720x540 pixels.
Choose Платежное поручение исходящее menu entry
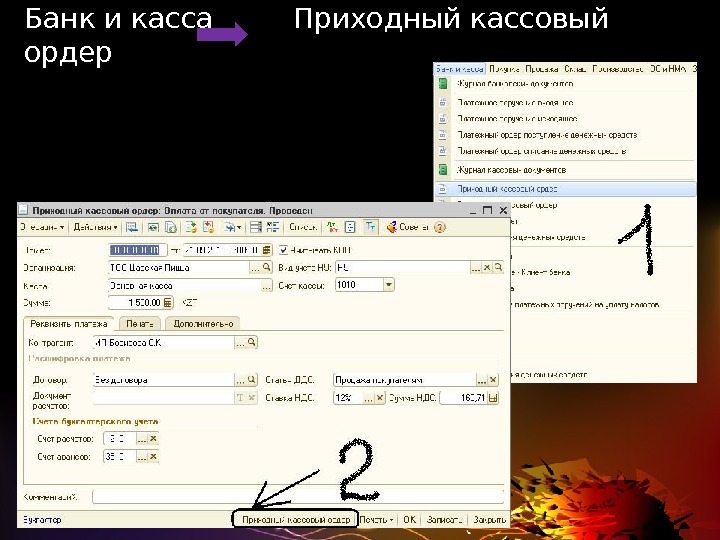(x=517, y=118)
